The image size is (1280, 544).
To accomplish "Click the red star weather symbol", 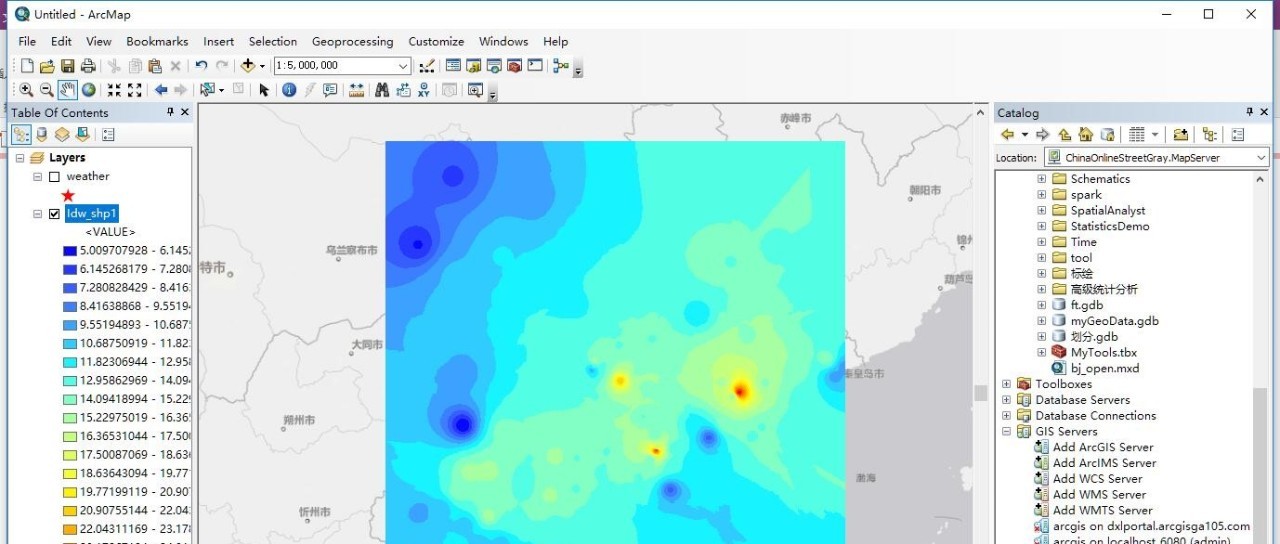I will [x=68, y=195].
